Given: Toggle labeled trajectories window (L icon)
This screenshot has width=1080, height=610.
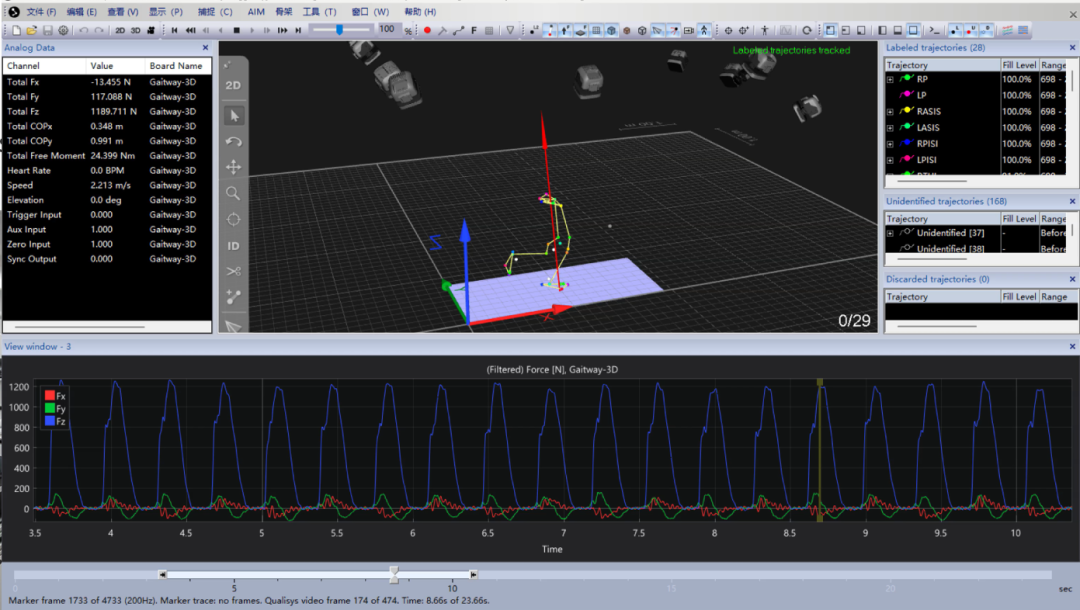Looking at the screenshot, I should 955,30.
